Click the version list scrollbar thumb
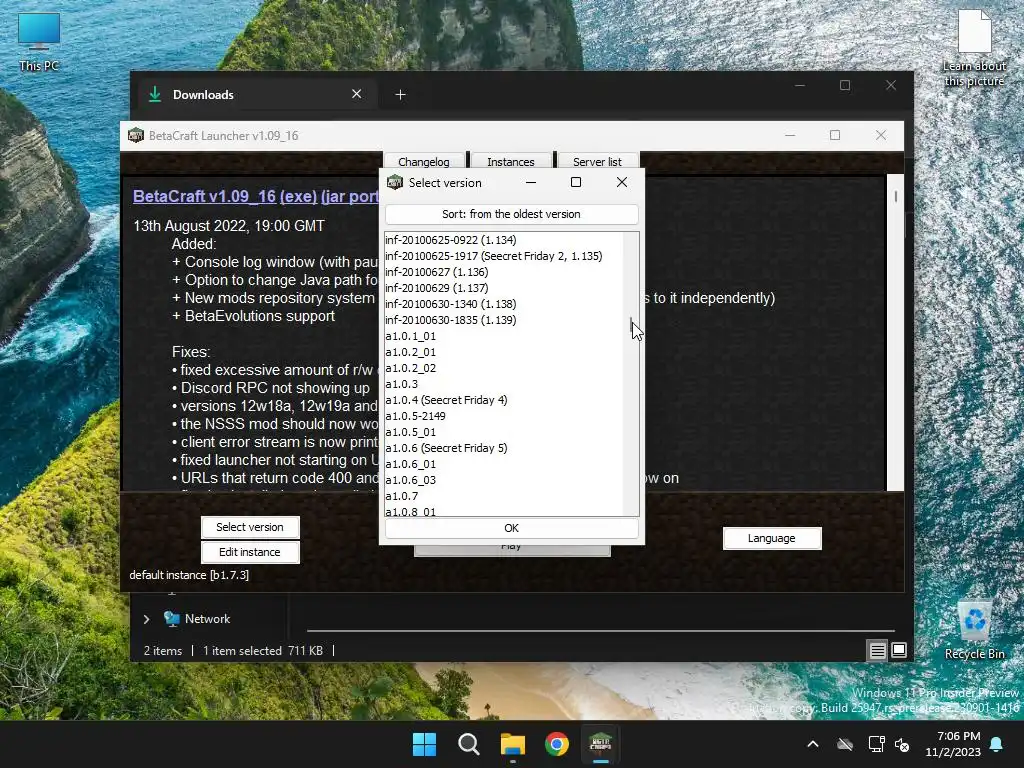The width and height of the screenshot is (1024, 768). pyautogui.click(x=632, y=325)
